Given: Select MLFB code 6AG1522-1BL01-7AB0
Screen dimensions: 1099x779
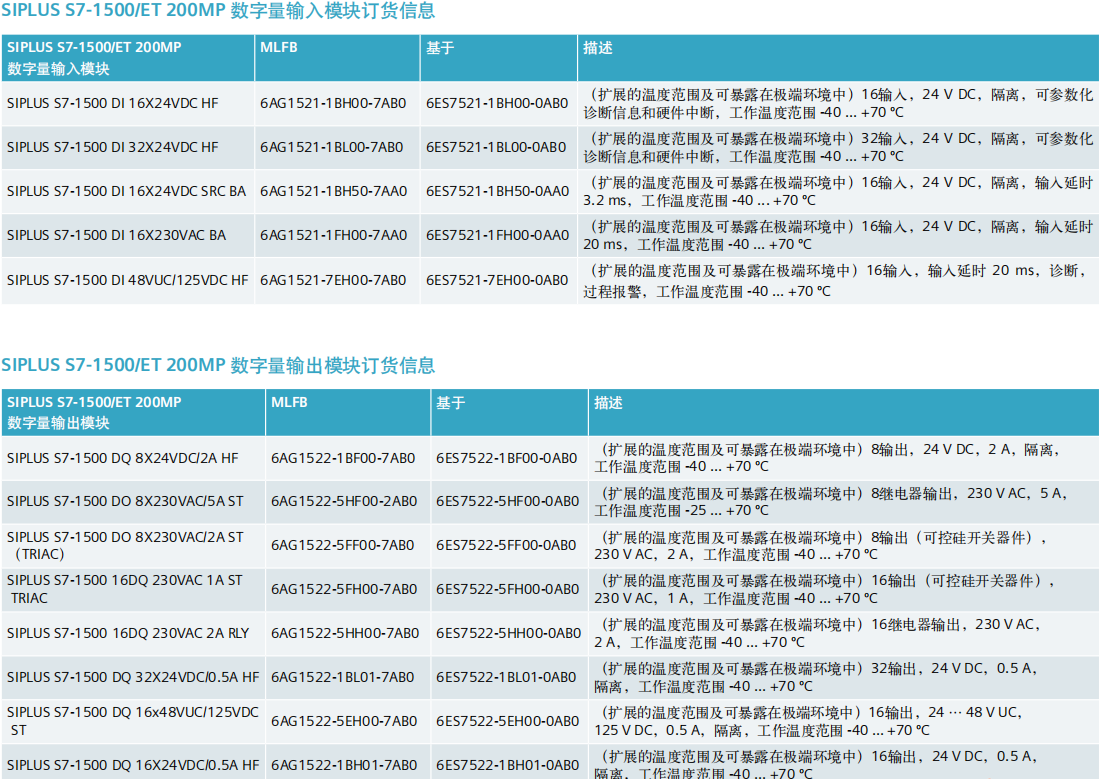Looking at the screenshot, I should tap(343, 677).
